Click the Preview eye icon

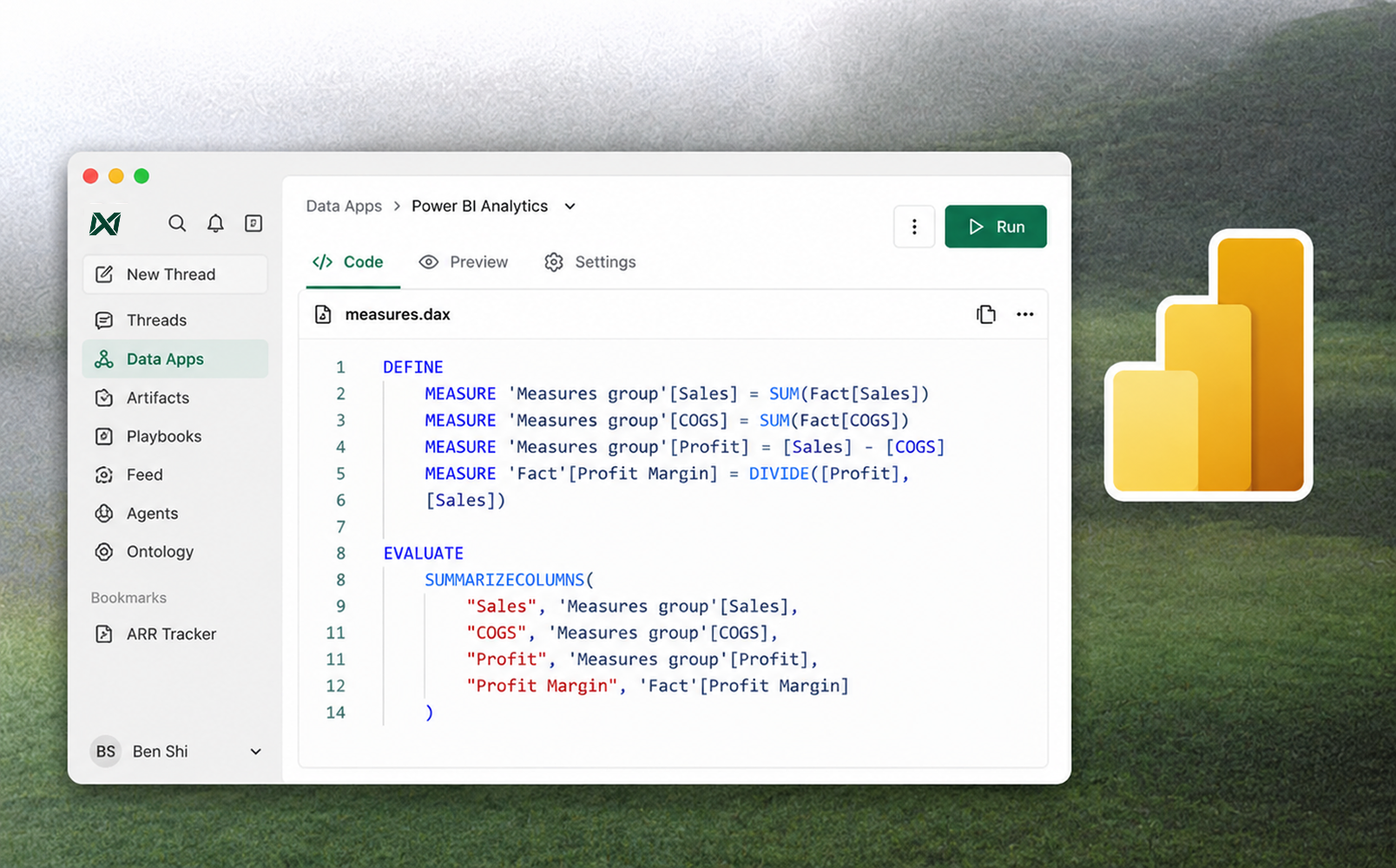(x=429, y=262)
